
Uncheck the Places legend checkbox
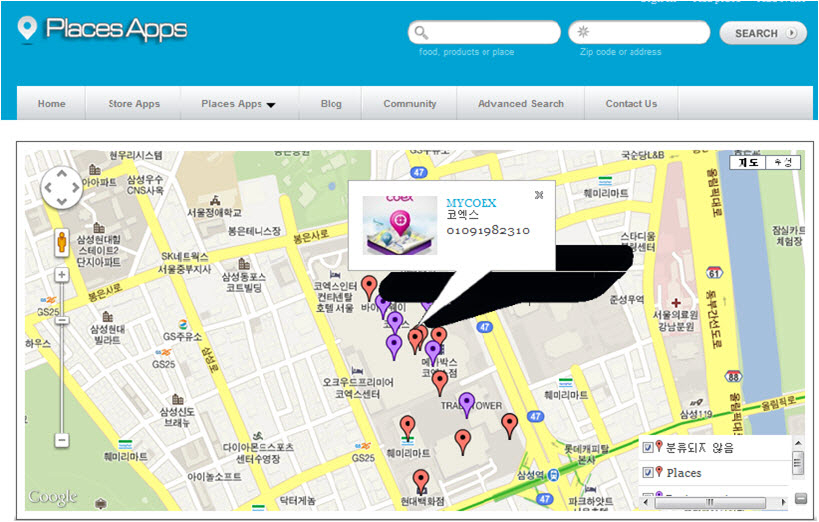(648, 472)
